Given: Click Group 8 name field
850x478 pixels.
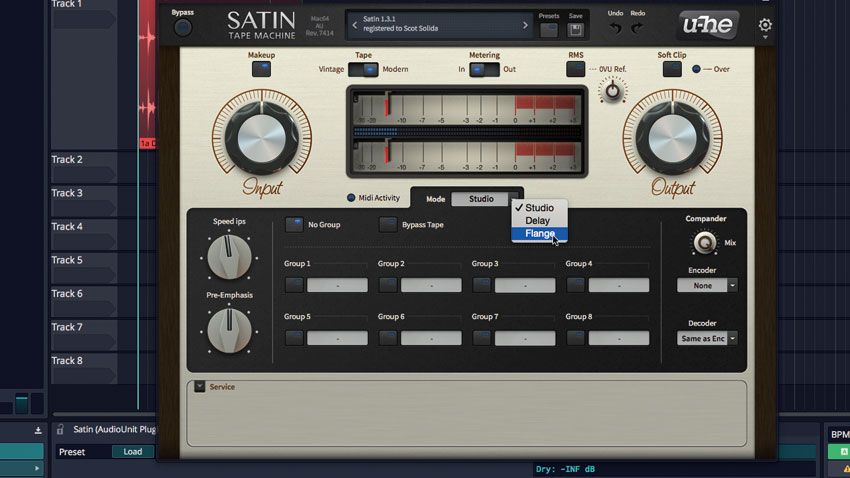Looking at the screenshot, I should click(x=619, y=338).
